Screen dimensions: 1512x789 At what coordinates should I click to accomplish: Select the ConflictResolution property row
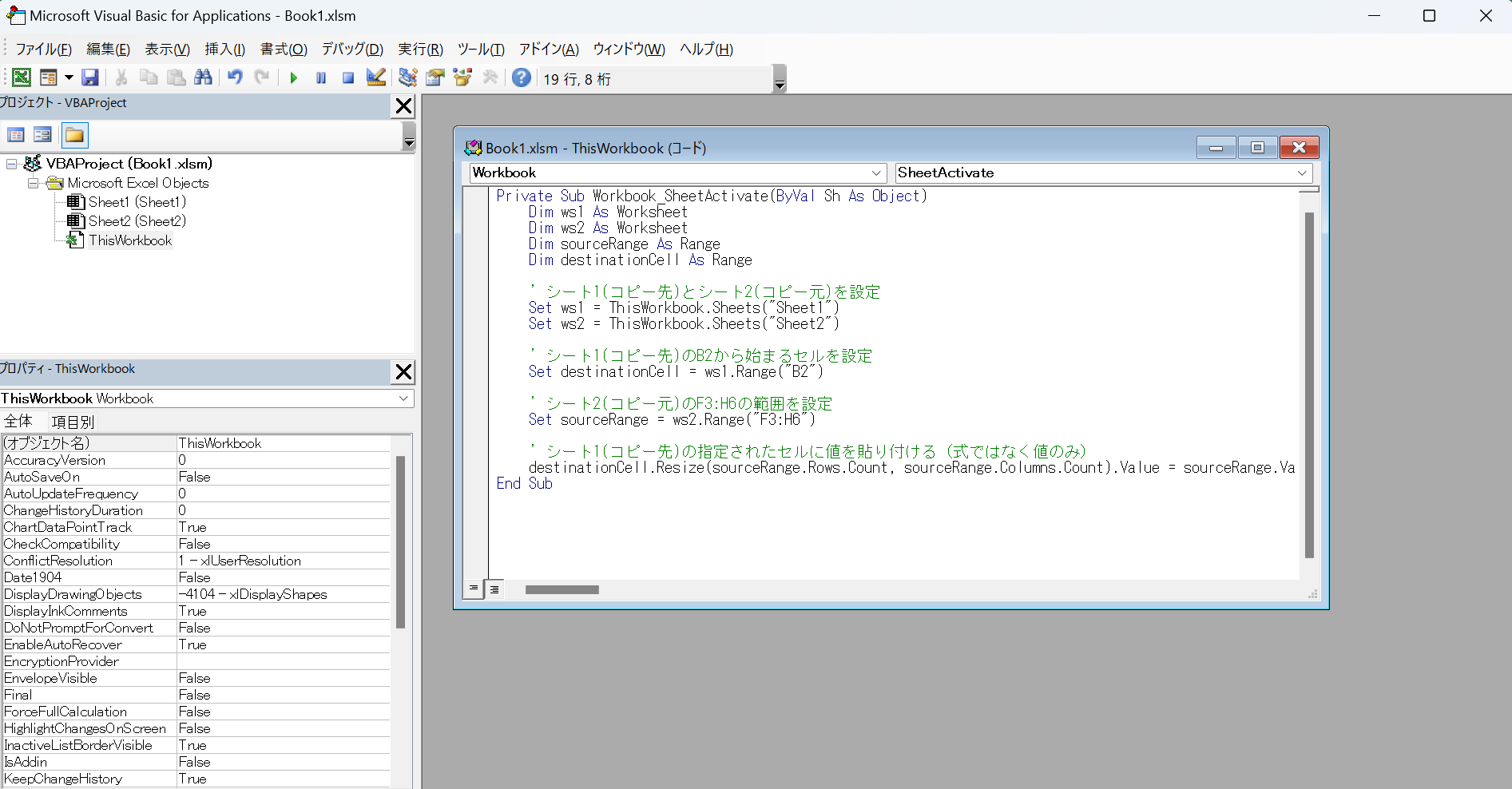[x=196, y=561]
